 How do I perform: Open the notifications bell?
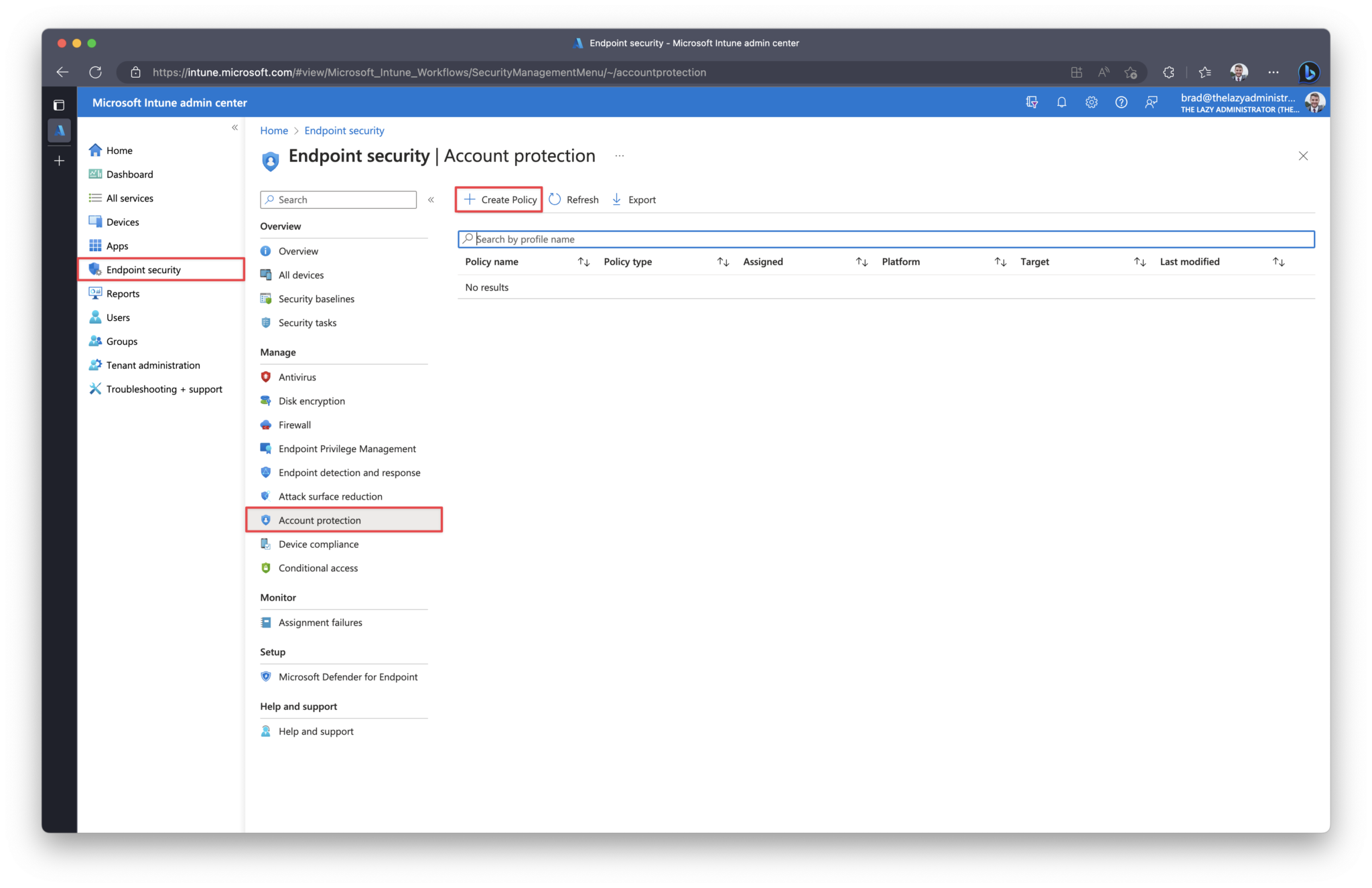pos(1062,102)
